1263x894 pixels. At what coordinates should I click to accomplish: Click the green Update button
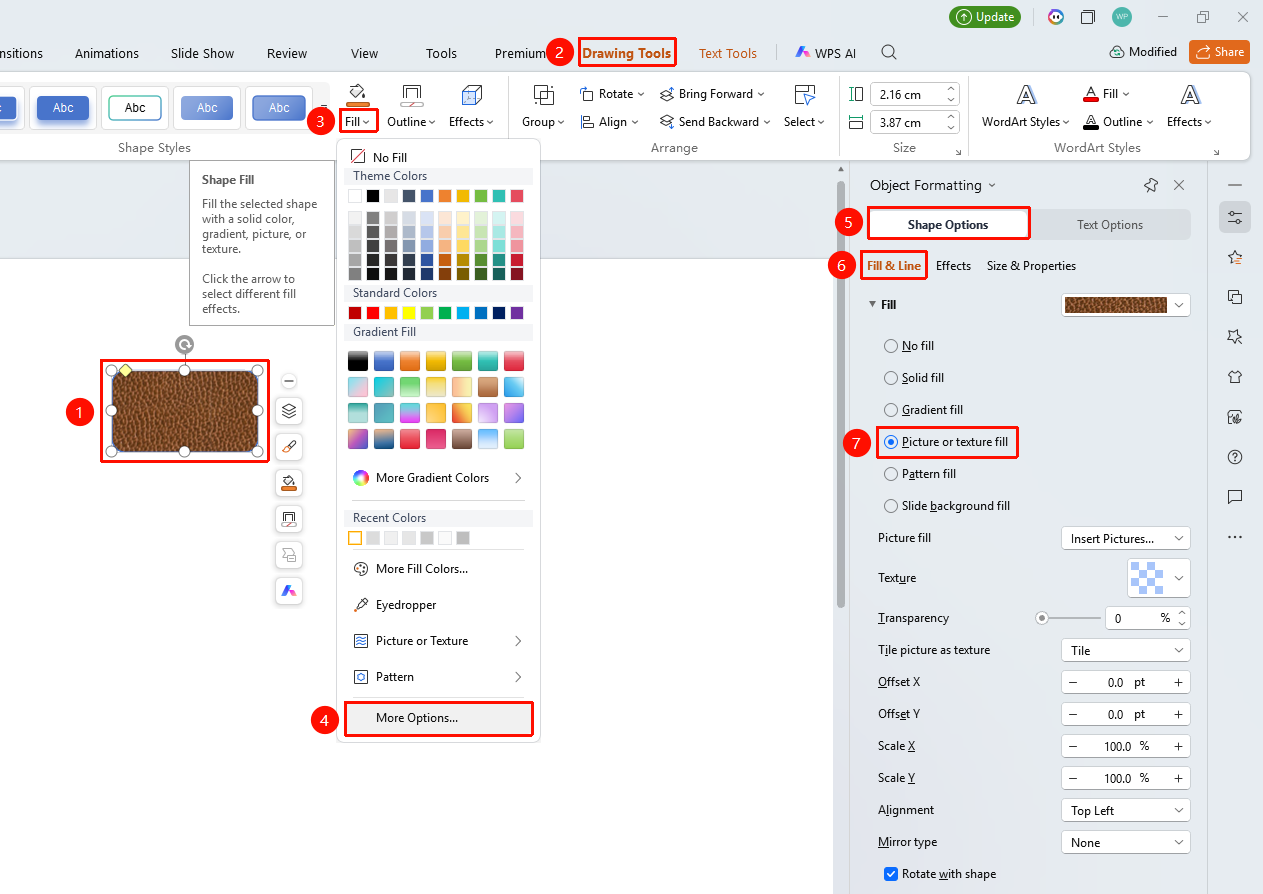[x=984, y=17]
